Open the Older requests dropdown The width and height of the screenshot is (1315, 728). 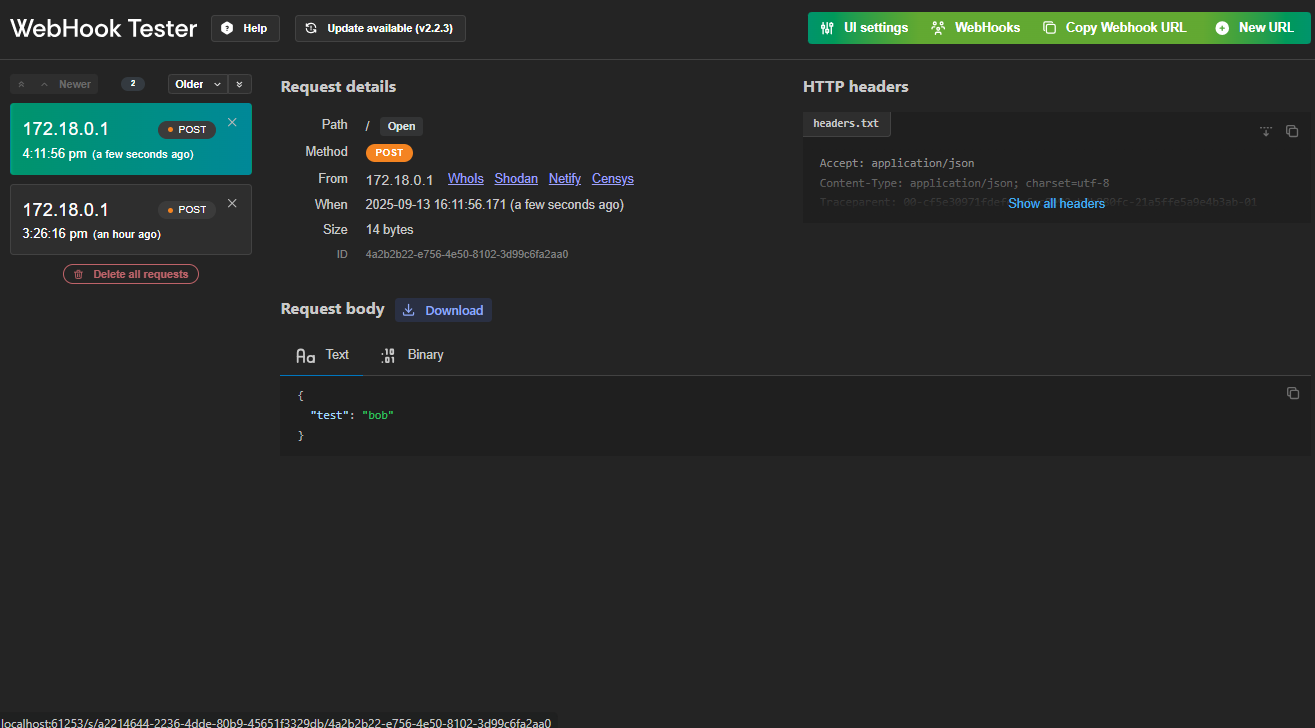click(x=196, y=84)
